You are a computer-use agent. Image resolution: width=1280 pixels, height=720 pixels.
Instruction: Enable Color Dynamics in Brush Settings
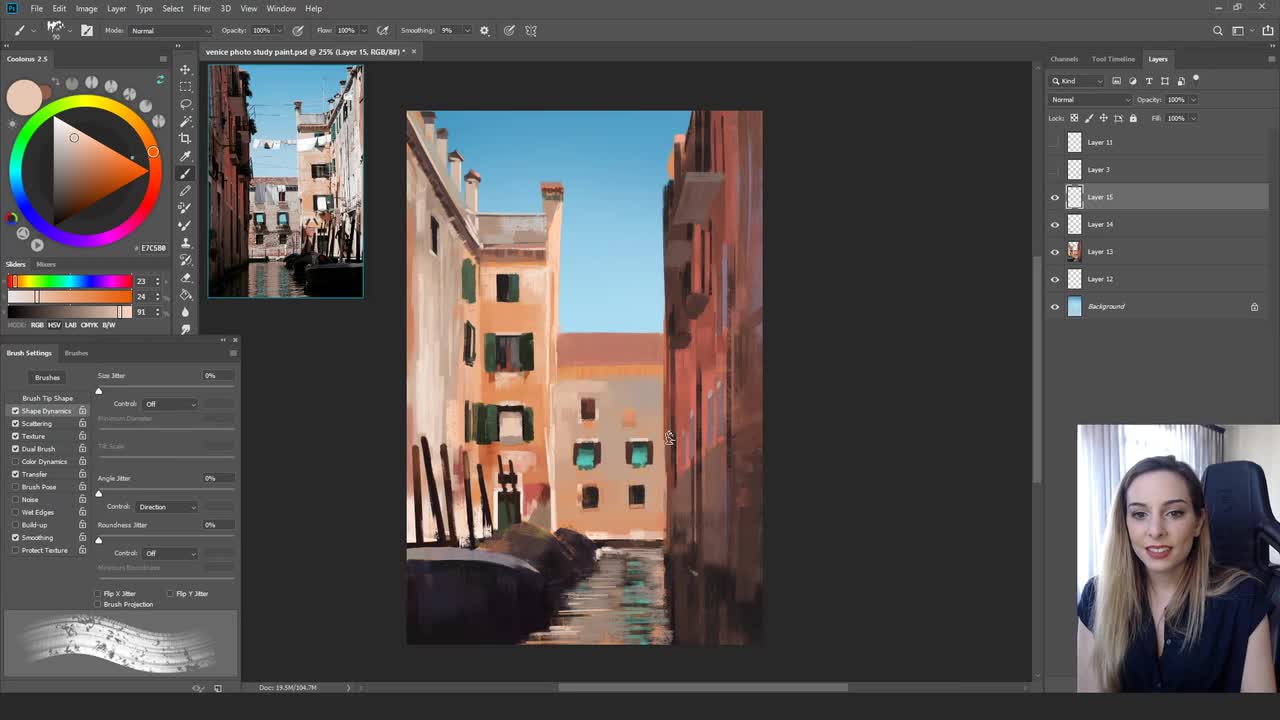[x=15, y=461]
